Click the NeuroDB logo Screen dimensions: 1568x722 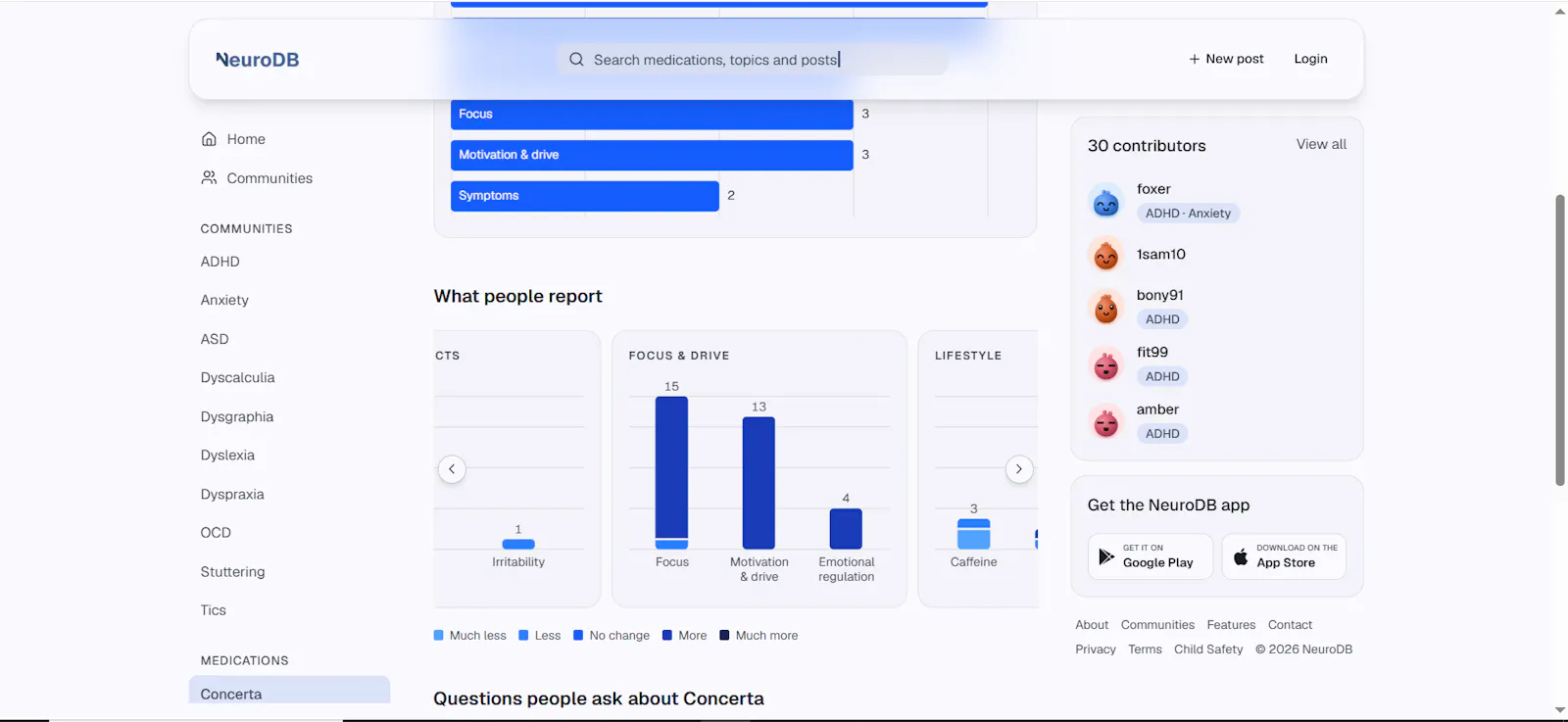[x=257, y=60]
